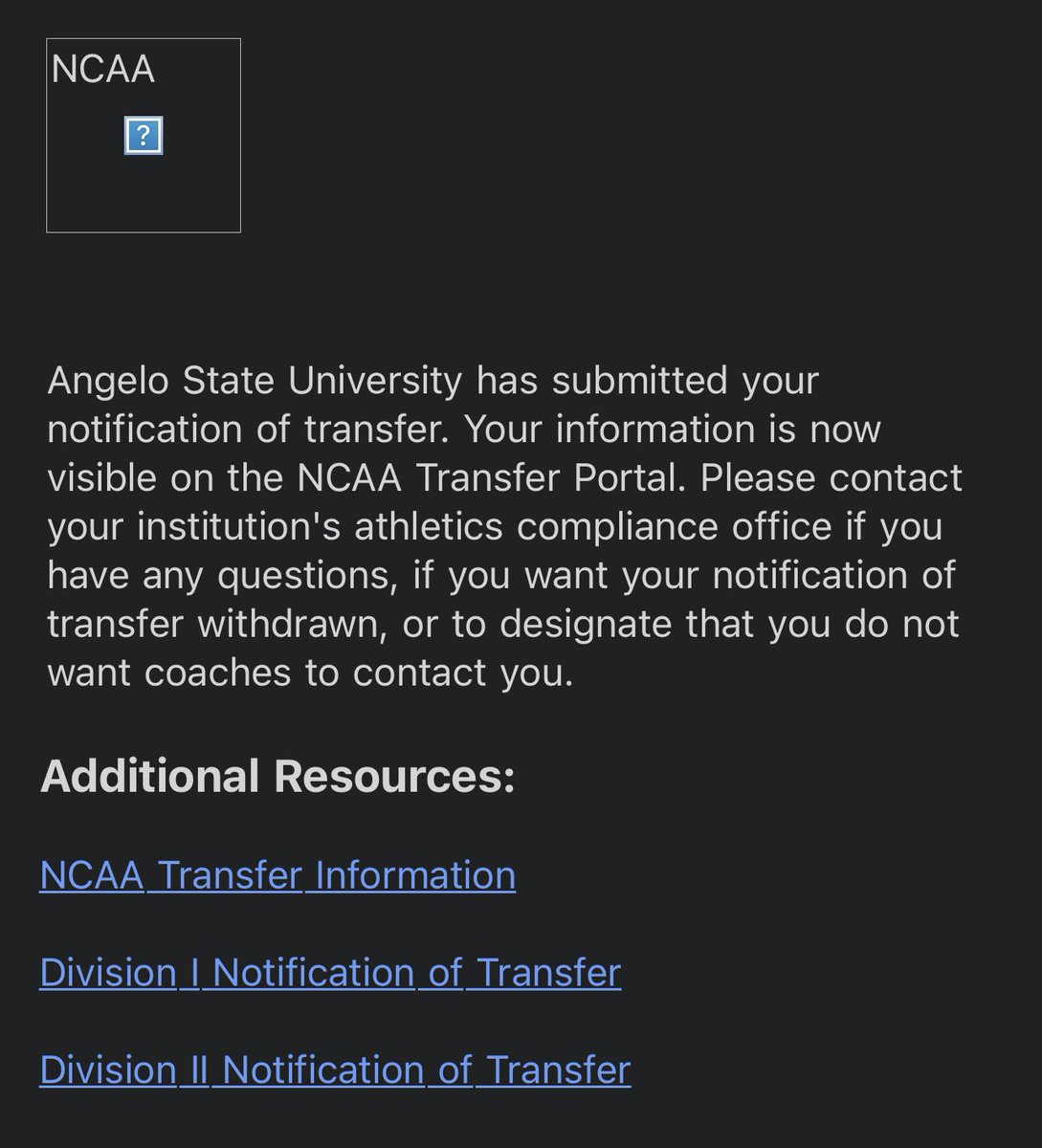This screenshot has width=1042, height=1148.
Task: Open the Division I Notification of Transfer link
Action: (330, 973)
